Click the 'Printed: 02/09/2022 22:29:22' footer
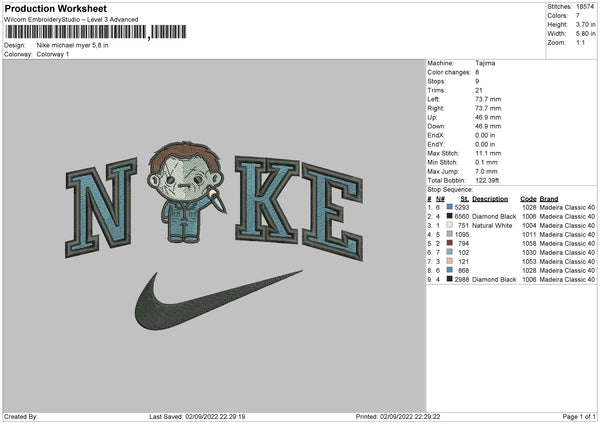This screenshot has width=600, height=424. pos(398,416)
